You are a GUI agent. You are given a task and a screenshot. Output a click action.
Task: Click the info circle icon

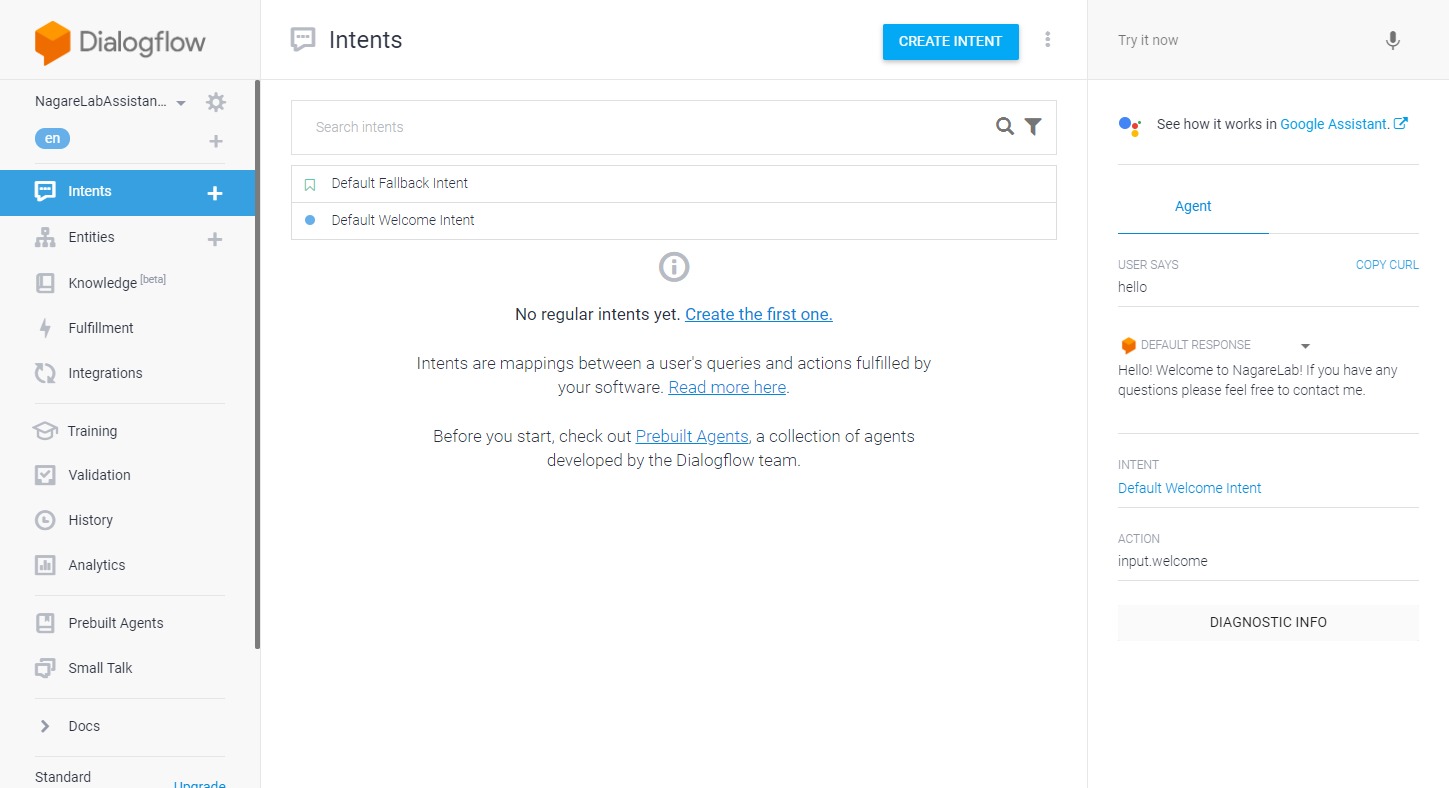tap(674, 267)
